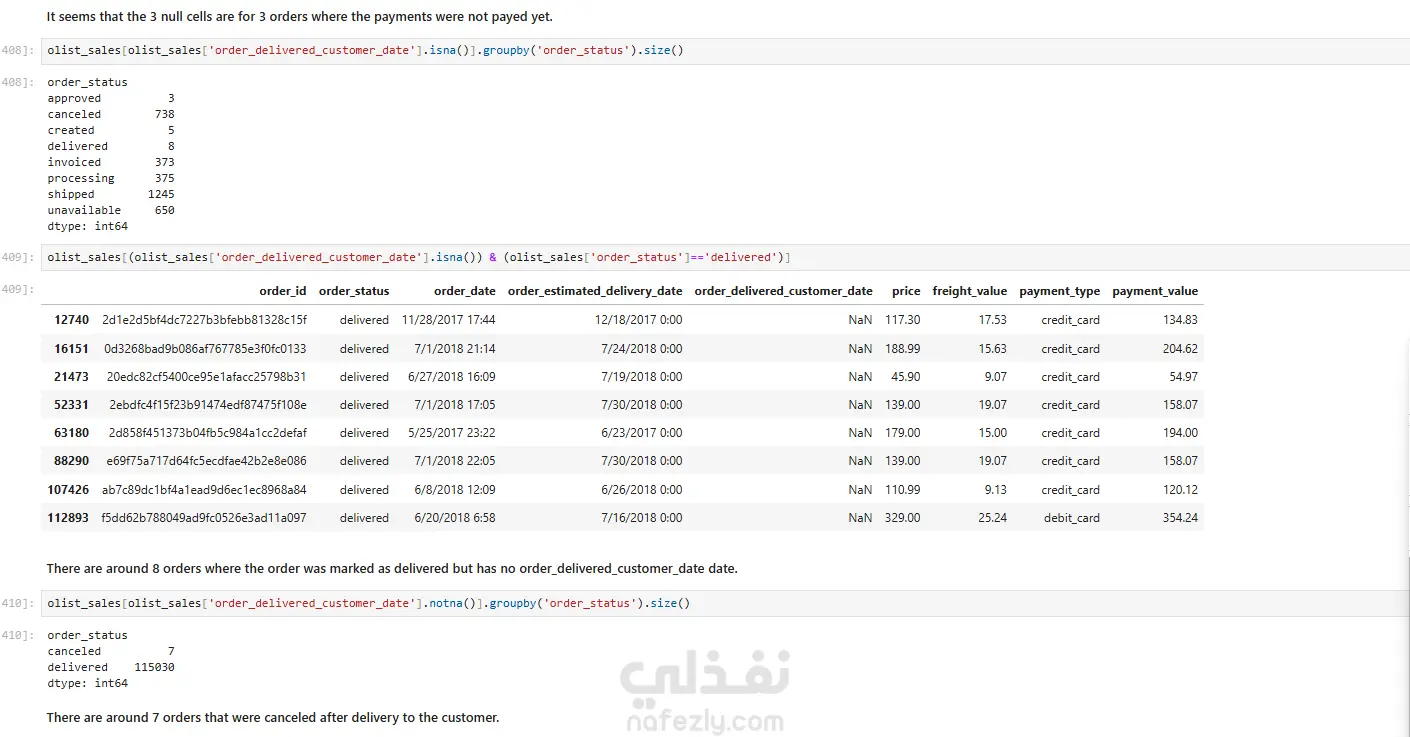Click order ID 2d1e2d5bf4dc7227b3bfebb81328c15f
This screenshot has width=1410, height=737.
204,320
